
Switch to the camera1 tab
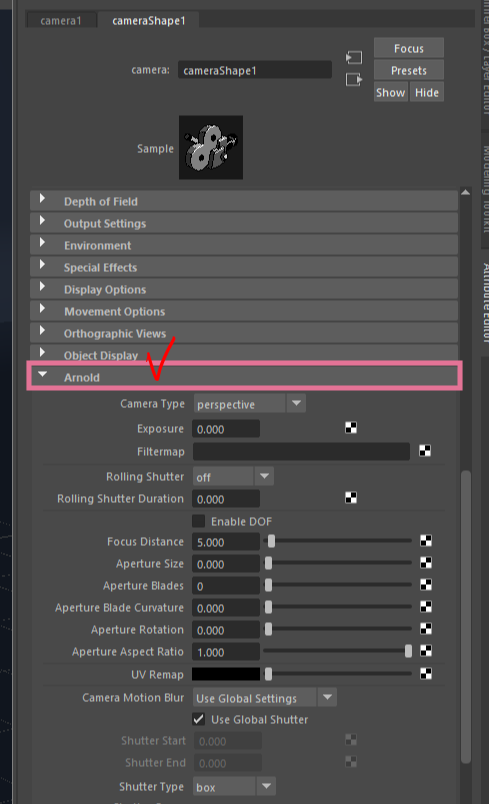click(x=61, y=21)
